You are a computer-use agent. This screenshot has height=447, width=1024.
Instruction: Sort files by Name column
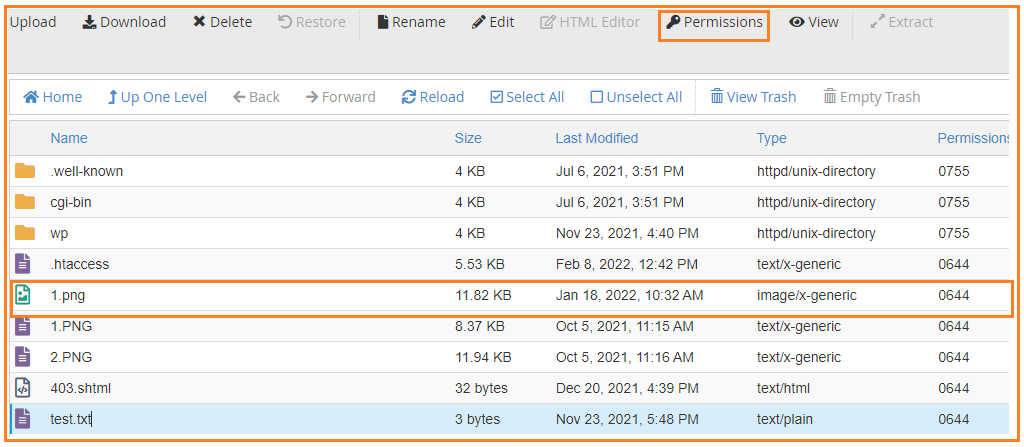pos(69,138)
